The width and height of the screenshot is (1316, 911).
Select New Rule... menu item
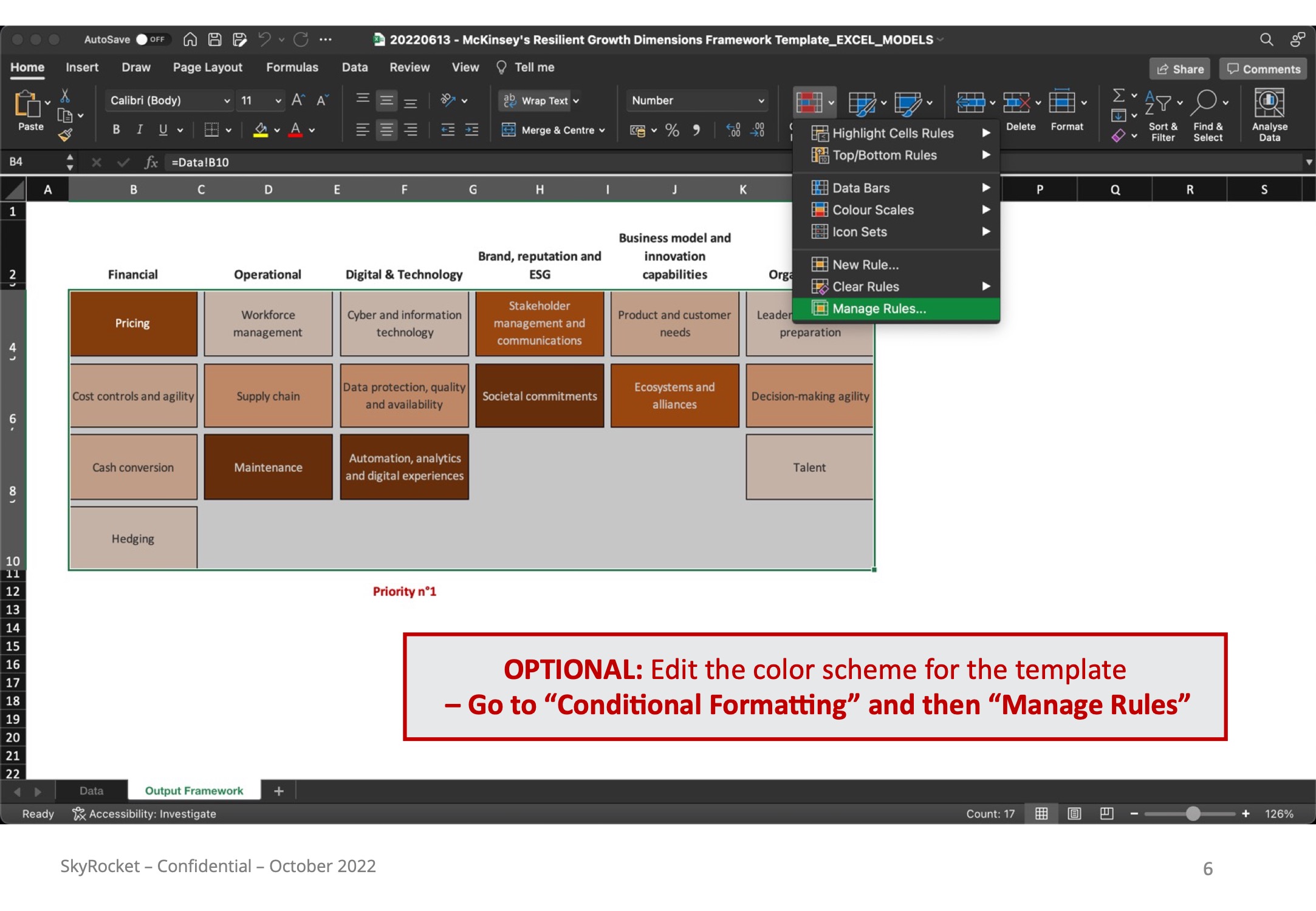tap(897, 265)
